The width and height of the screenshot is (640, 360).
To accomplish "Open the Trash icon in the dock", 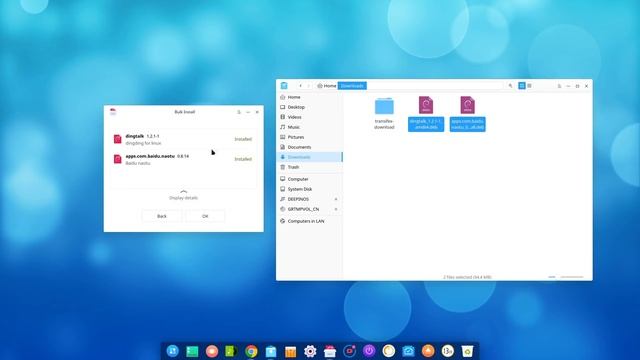I will 467,351.
